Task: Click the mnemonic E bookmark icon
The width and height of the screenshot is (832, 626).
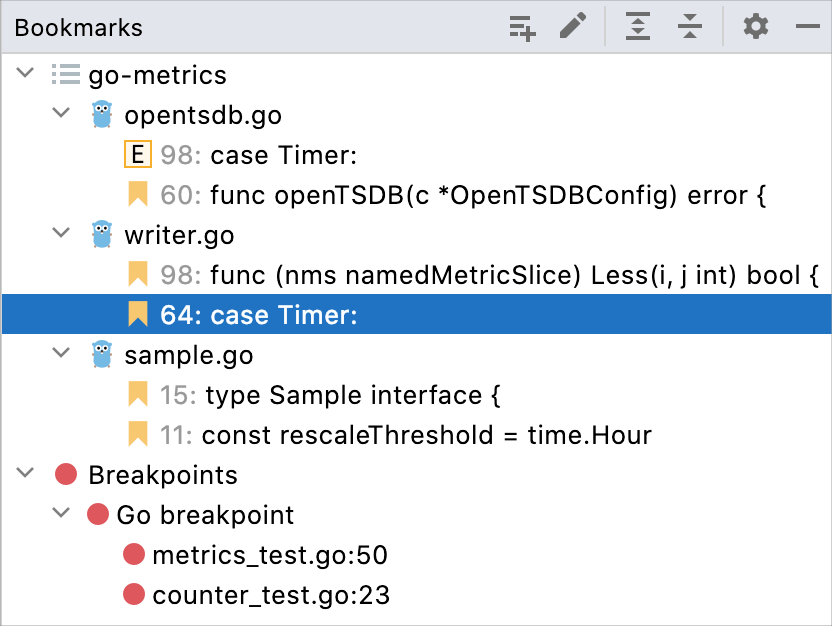Action: pos(138,155)
